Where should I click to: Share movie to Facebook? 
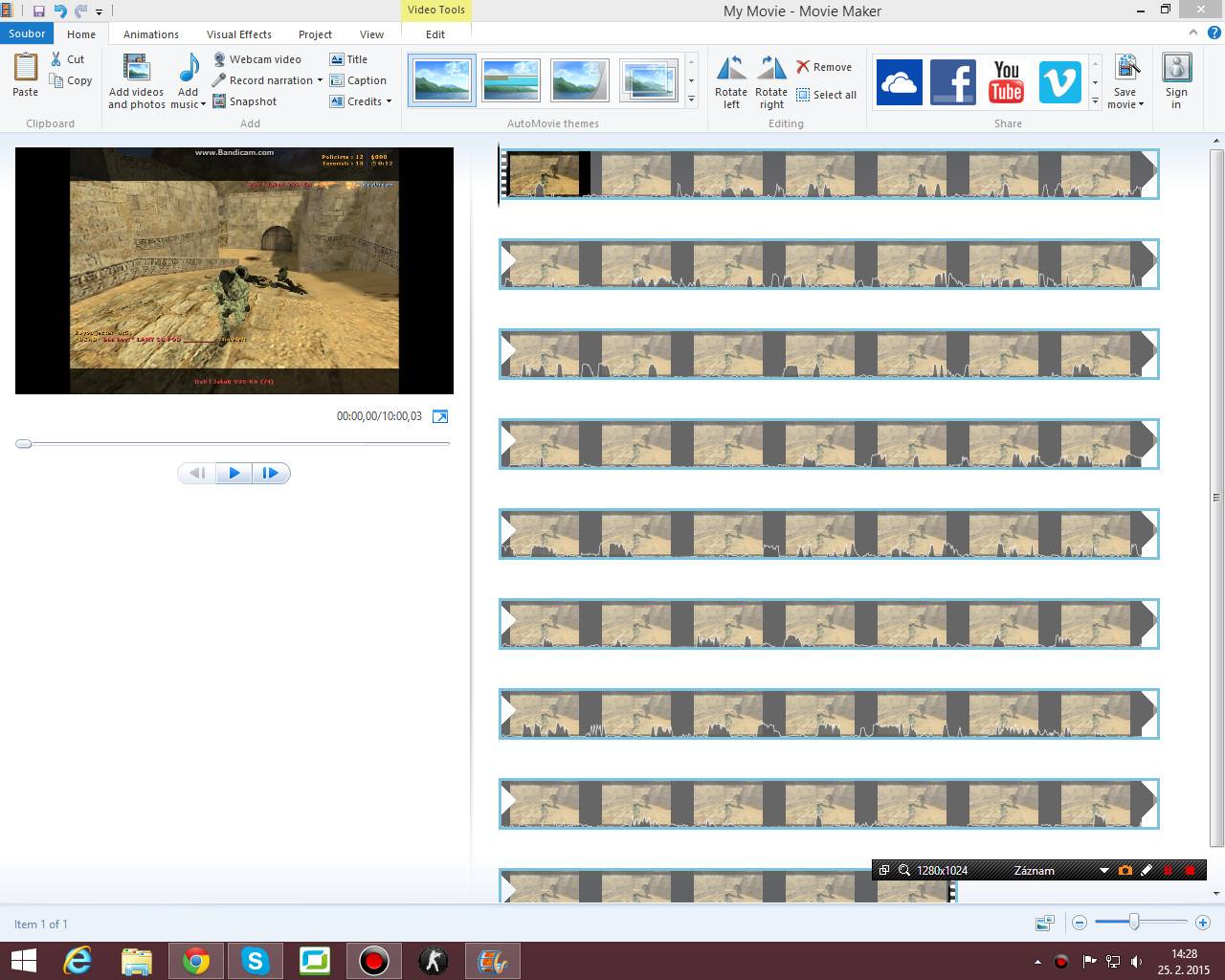[953, 81]
